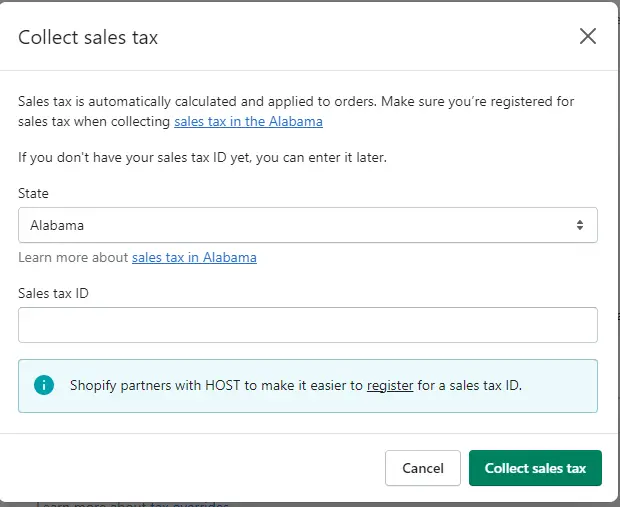The height and width of the screenshot is (507, 620).
Task: Click the green Collect sales tax button
Action: pos(535,468)
